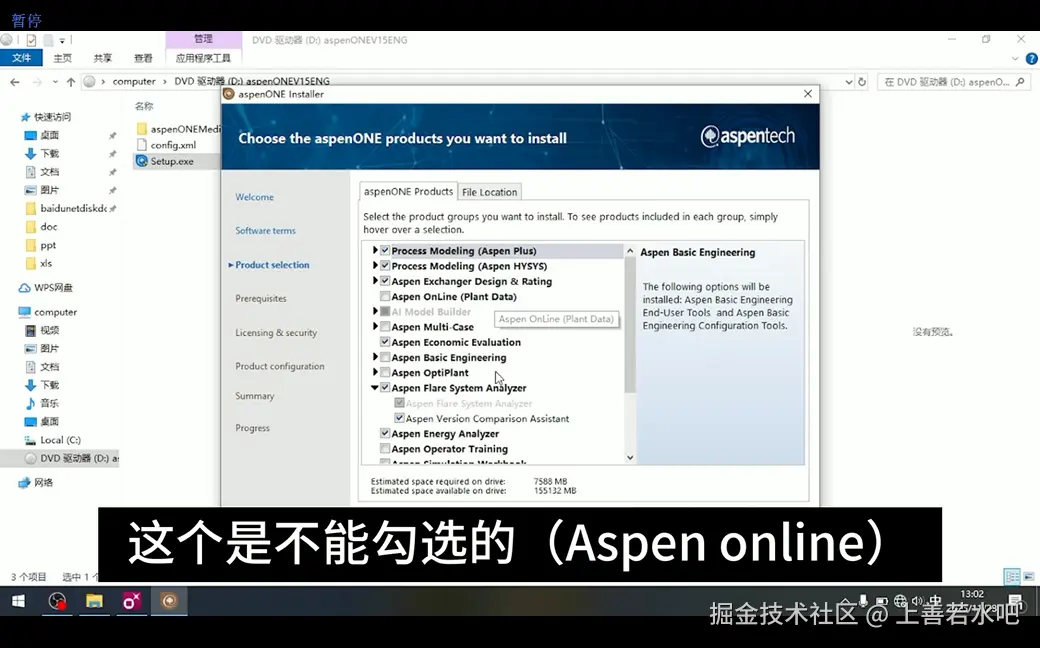Open Explorer help question icon
1040x648 pixels.
[x=1031, y=58]
